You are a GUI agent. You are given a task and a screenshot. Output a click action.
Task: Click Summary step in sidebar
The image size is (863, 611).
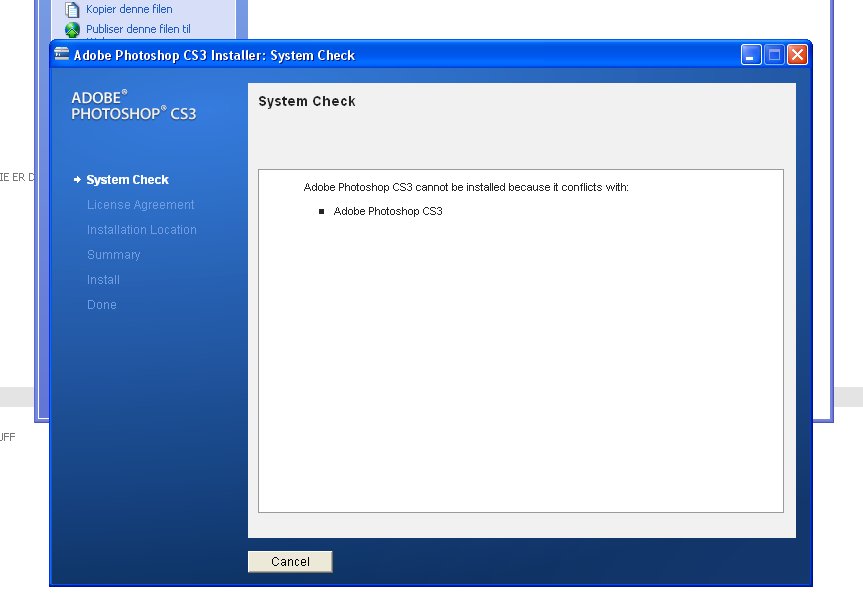(x=113, y=255)
